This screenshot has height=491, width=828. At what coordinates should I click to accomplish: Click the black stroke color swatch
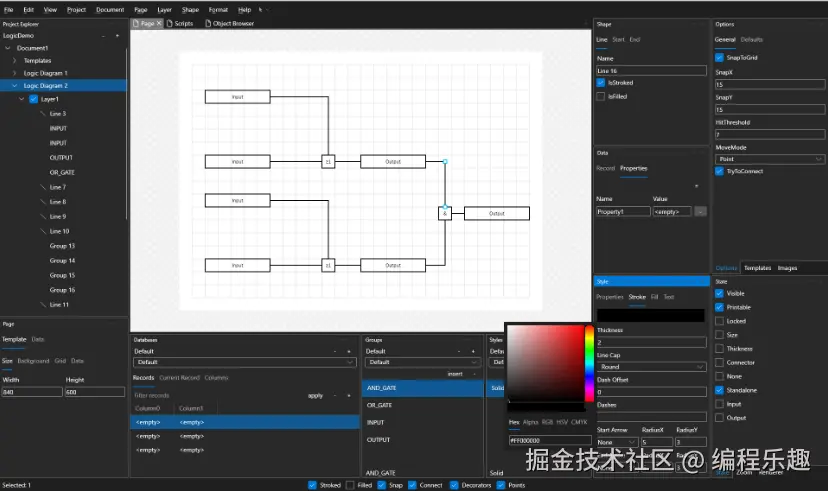coord(651,315)
